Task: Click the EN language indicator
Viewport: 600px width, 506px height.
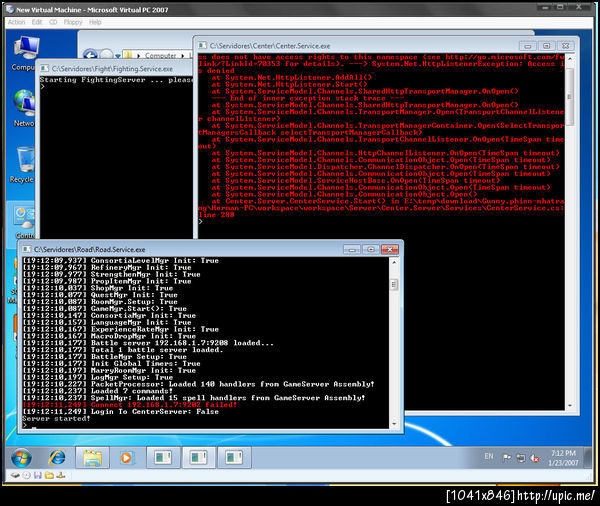Action: pos(489,456)
